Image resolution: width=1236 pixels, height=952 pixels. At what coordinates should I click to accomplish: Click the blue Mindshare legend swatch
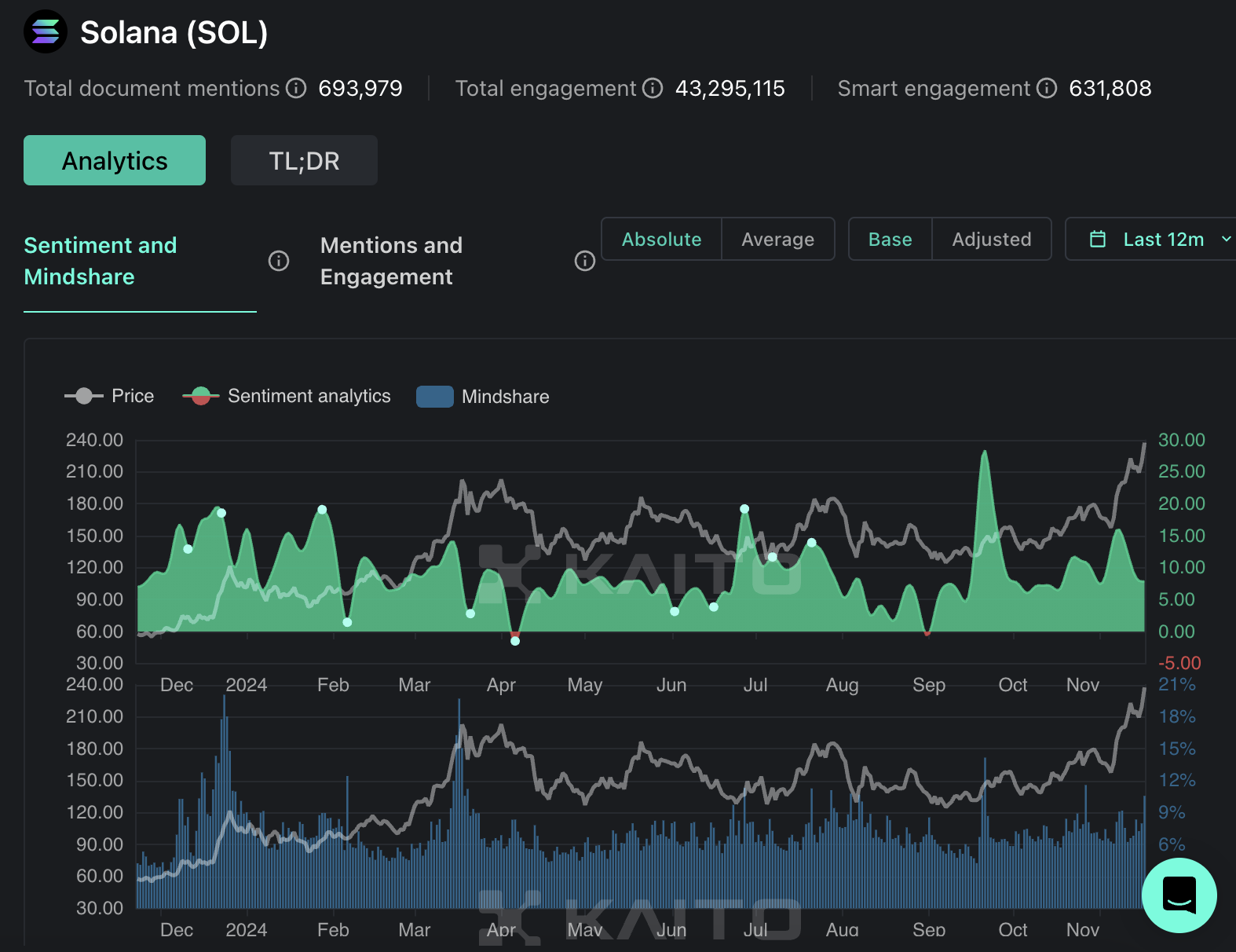435,397
